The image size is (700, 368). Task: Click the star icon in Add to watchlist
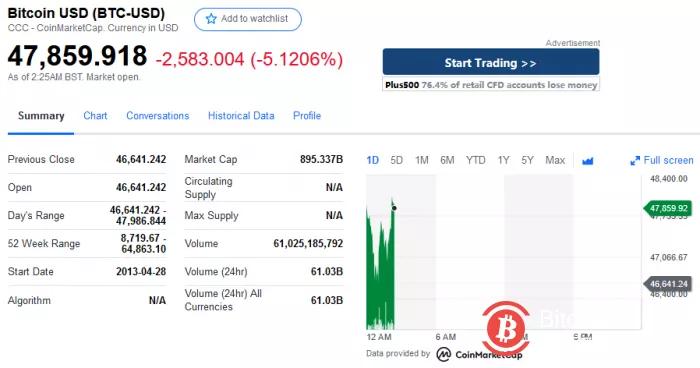(211, 19)
